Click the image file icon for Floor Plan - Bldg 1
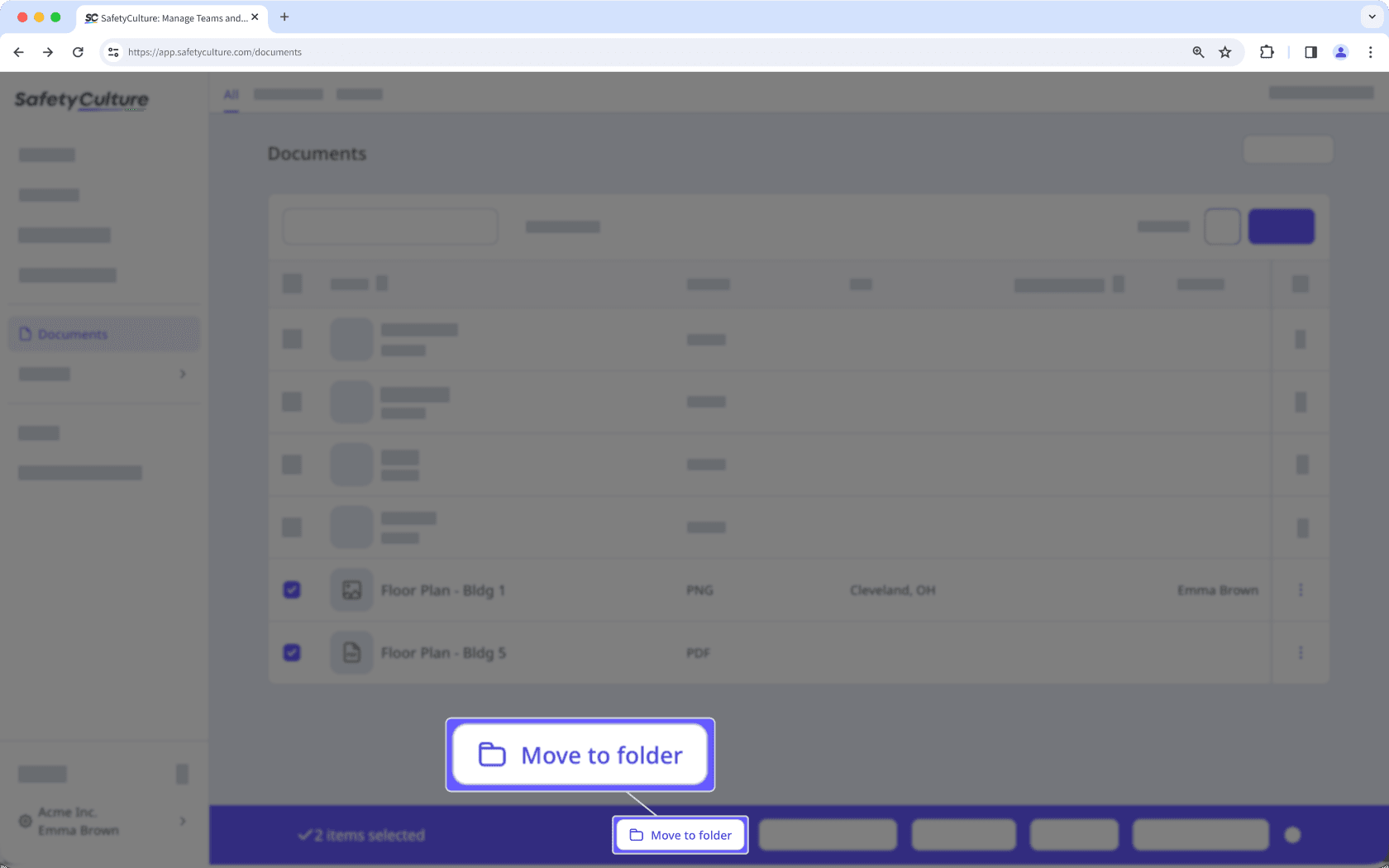Image resolution: width=1389 pixels, height=868 pixels. click(351, 589)
